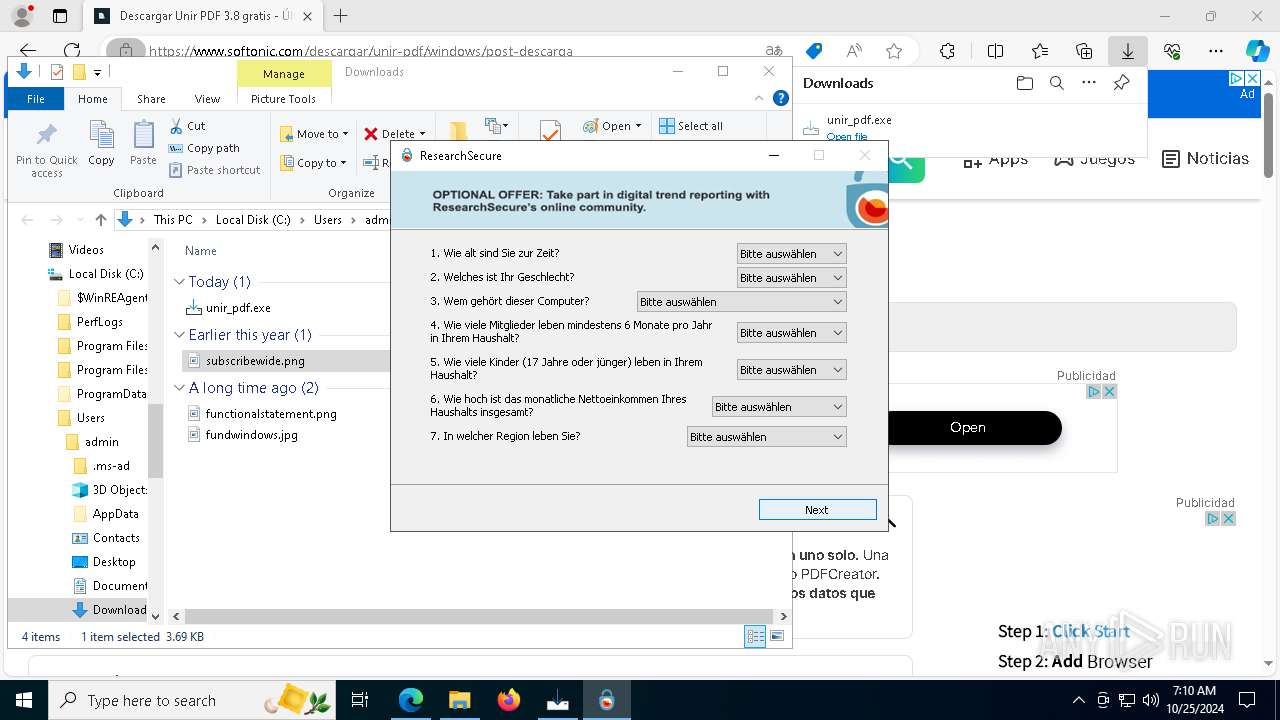
Task: Open browser essentials heart icon
Action: (x=1172, y=51)
